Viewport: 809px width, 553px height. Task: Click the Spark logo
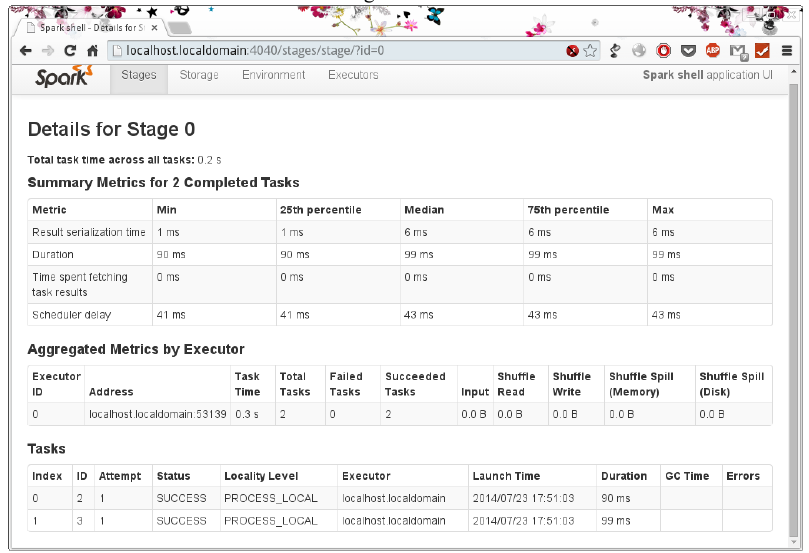[64, 76]
